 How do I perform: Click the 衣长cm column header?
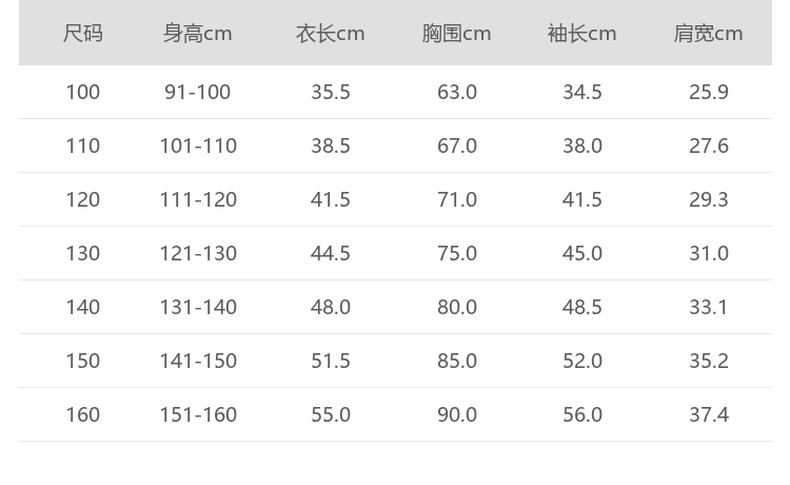330,34
